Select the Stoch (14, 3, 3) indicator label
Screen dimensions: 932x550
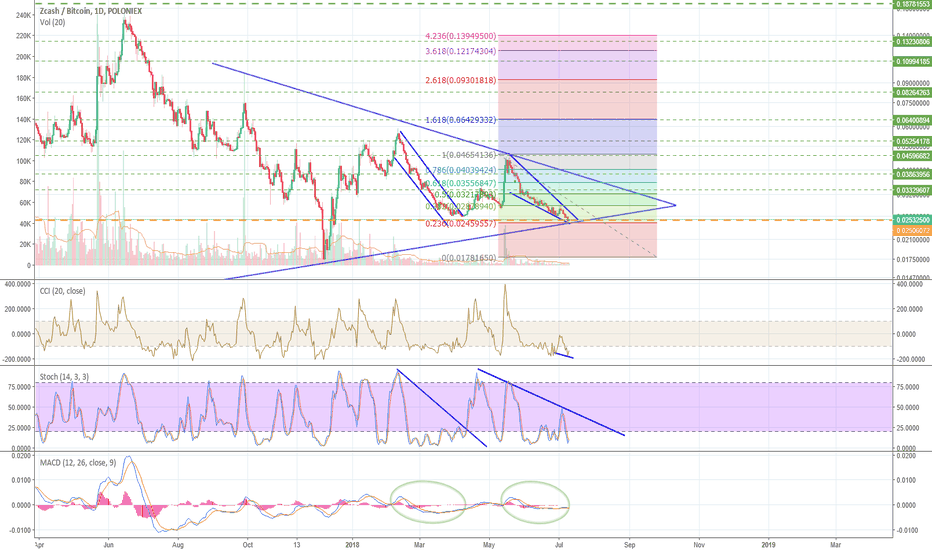tap(64, 376)
